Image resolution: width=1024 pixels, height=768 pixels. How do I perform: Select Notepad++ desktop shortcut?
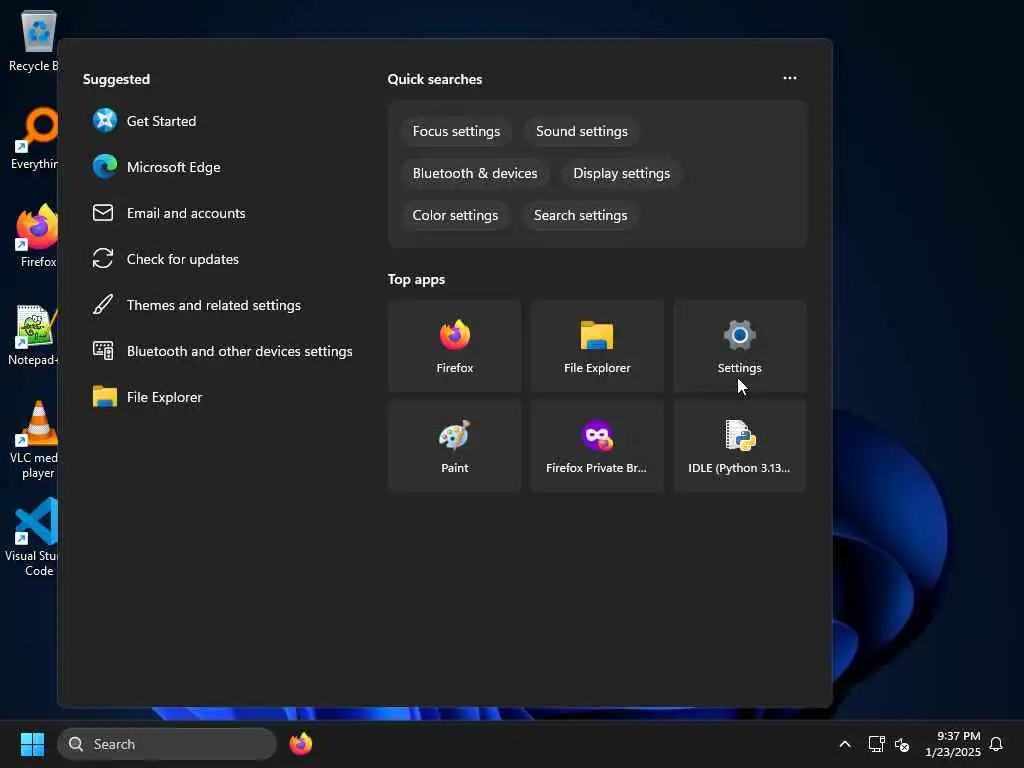tap(33, 335)
